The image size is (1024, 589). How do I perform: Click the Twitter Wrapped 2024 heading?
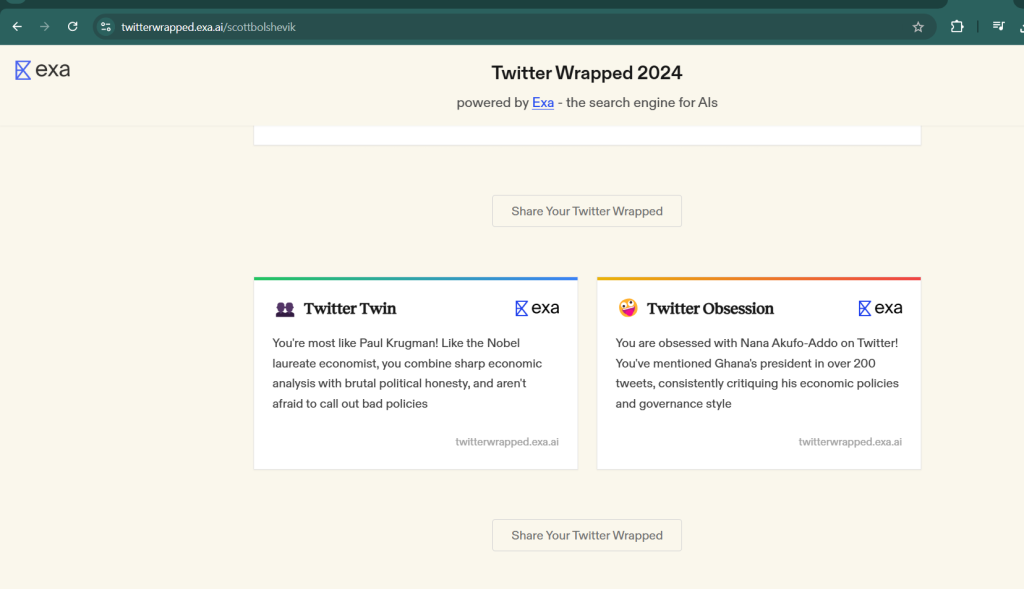pyautogui.click(x=586, y=73)
